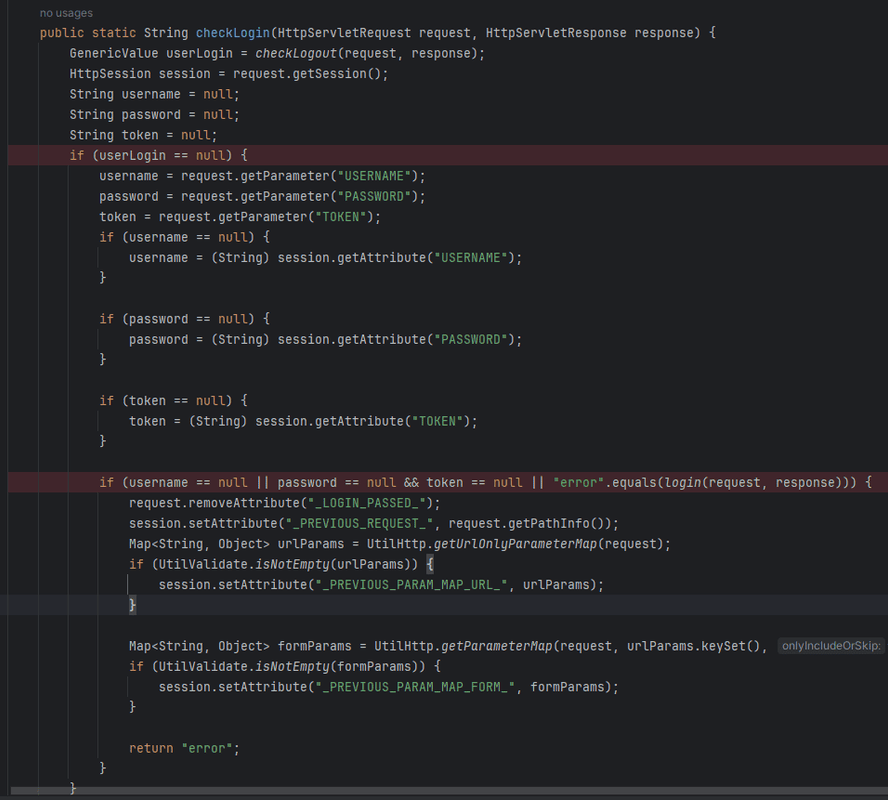The width and height of the screenshot is (888, 800).
Task: Click the onlyIncludeOrSkip parameter hint
Action: pyautogui.click(x=831, y=646)
